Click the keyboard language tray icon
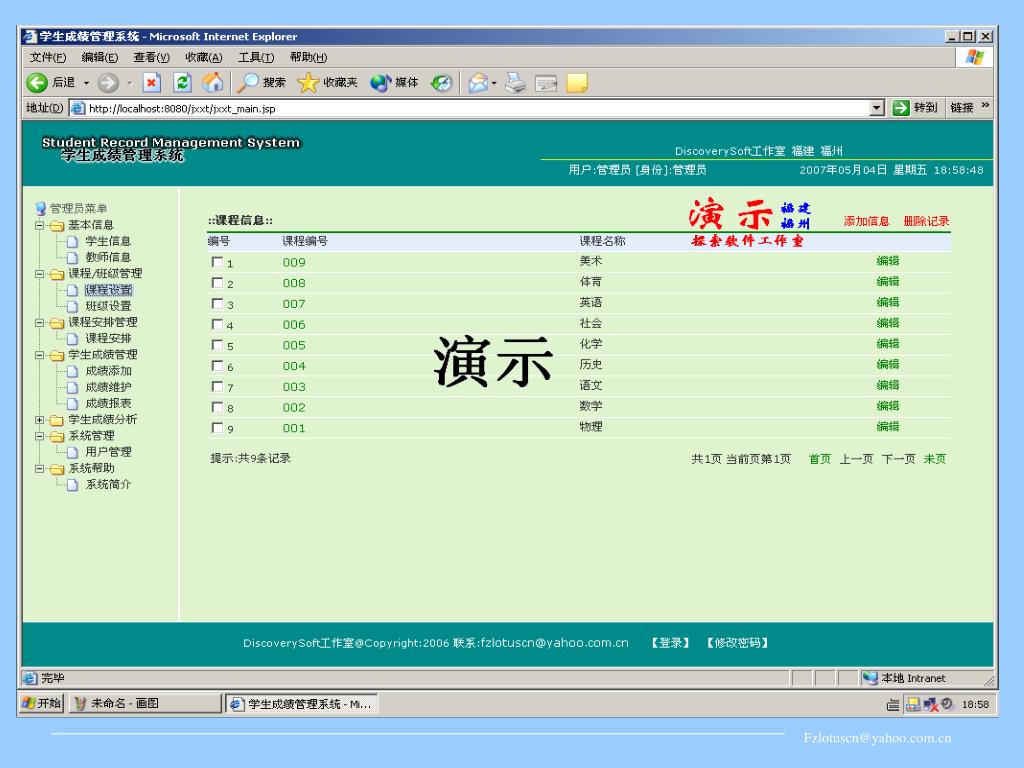This screenshot has width=1024, height=768. pyautogui.click(x=893, y=705)
